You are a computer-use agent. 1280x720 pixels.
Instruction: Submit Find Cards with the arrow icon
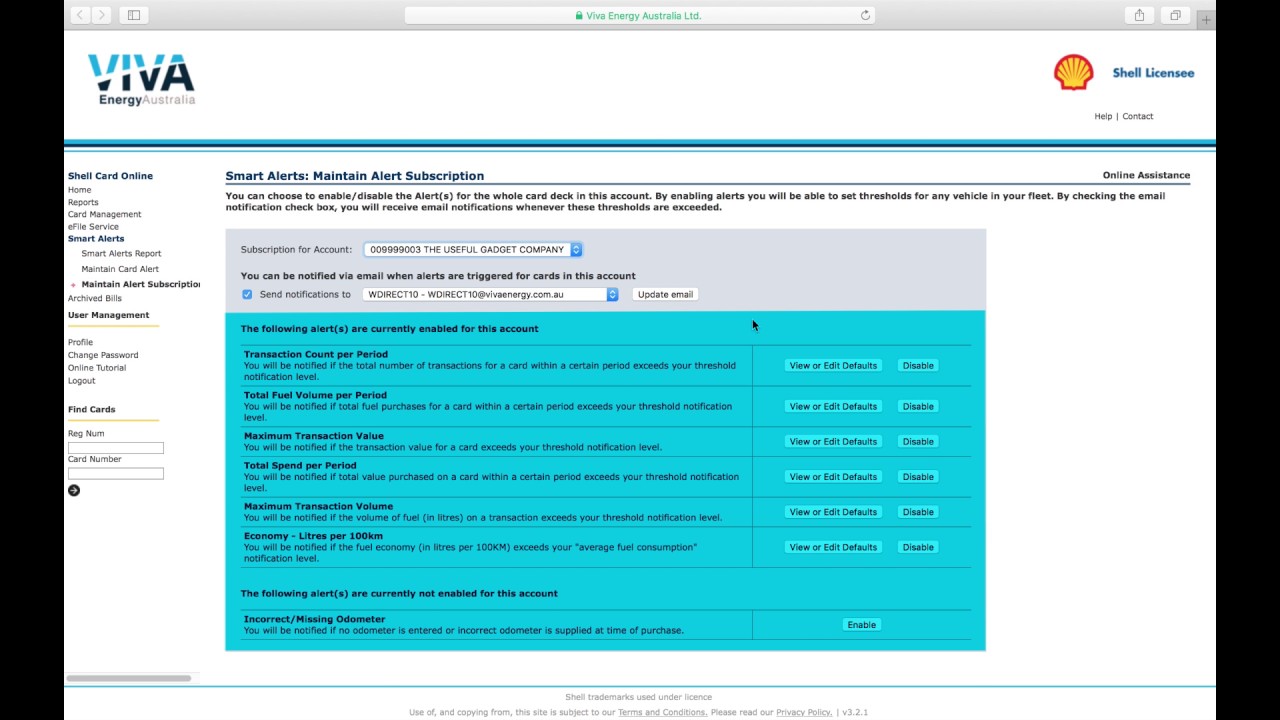74,490
